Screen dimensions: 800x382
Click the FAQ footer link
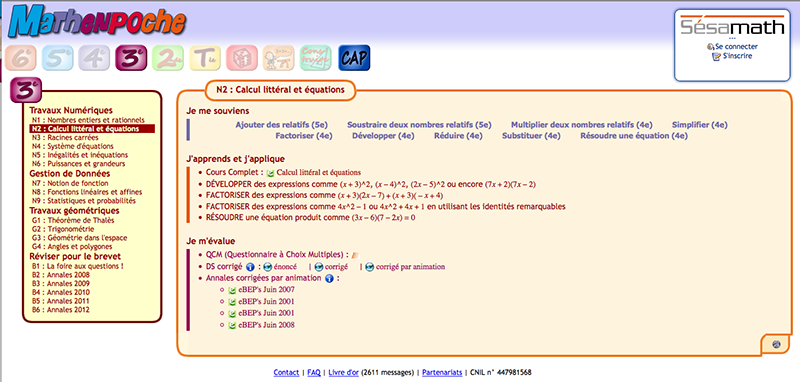314,372
